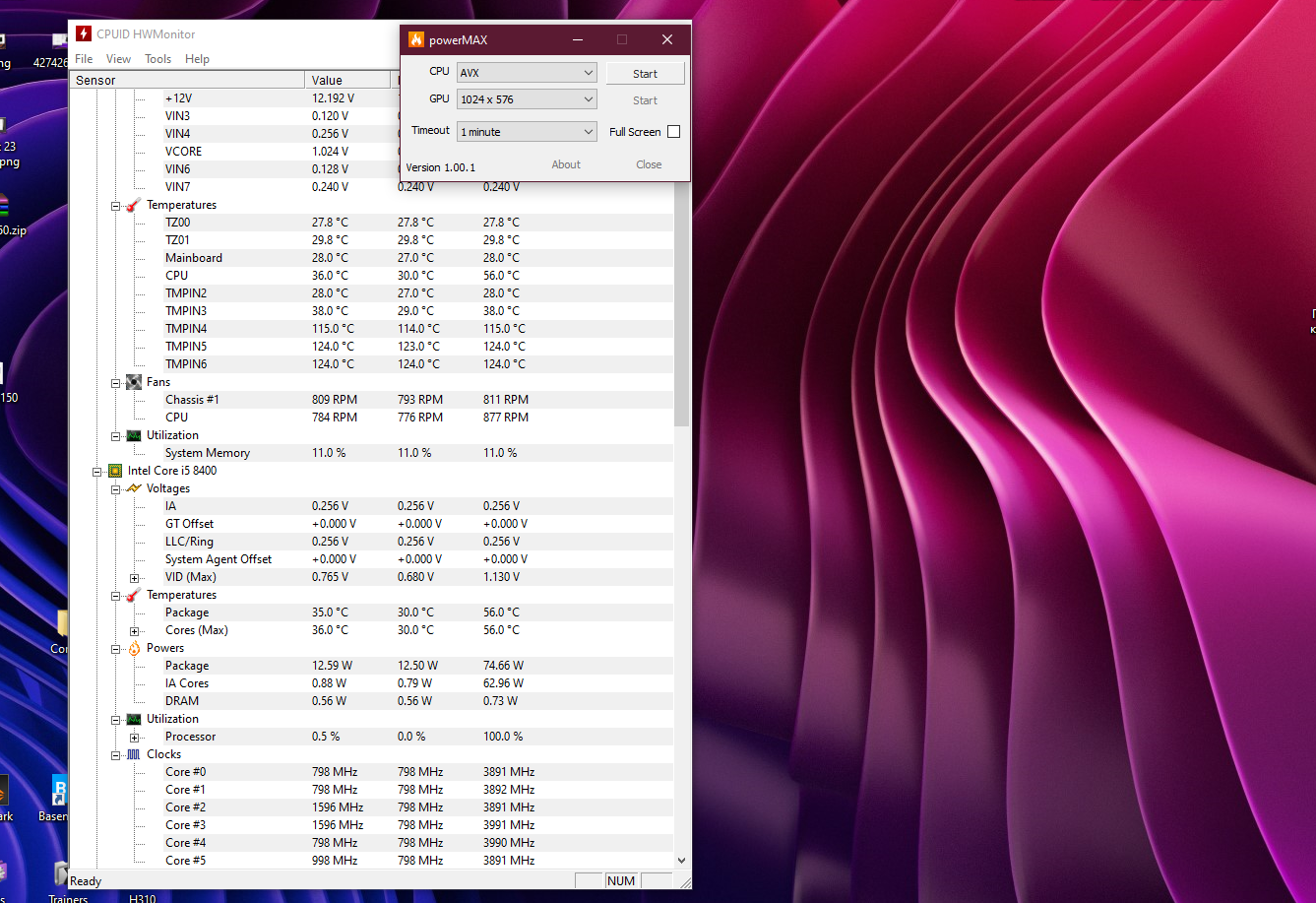Collapse the Temperatures node above TZ00
Image resolution: width=1316 pixels, height=903 pixels.
tap(115, 206)
